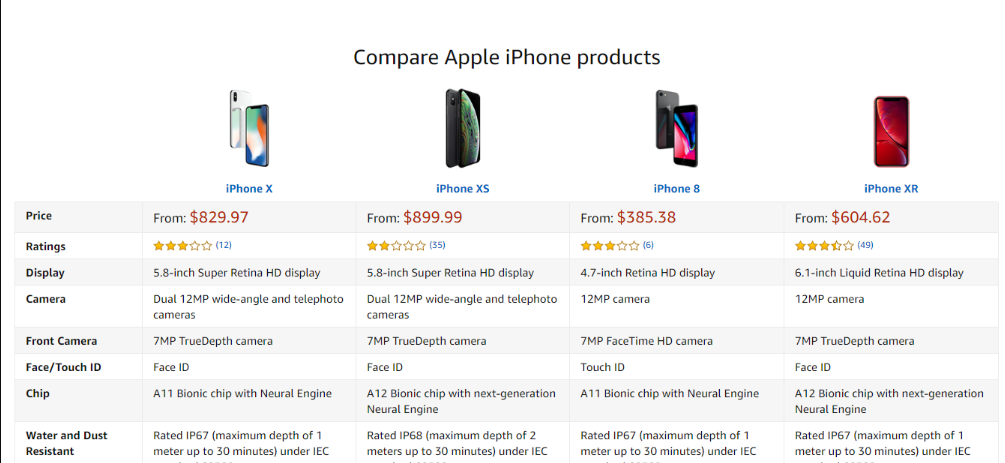Open the iPhone 8 product image

point(677,128)
